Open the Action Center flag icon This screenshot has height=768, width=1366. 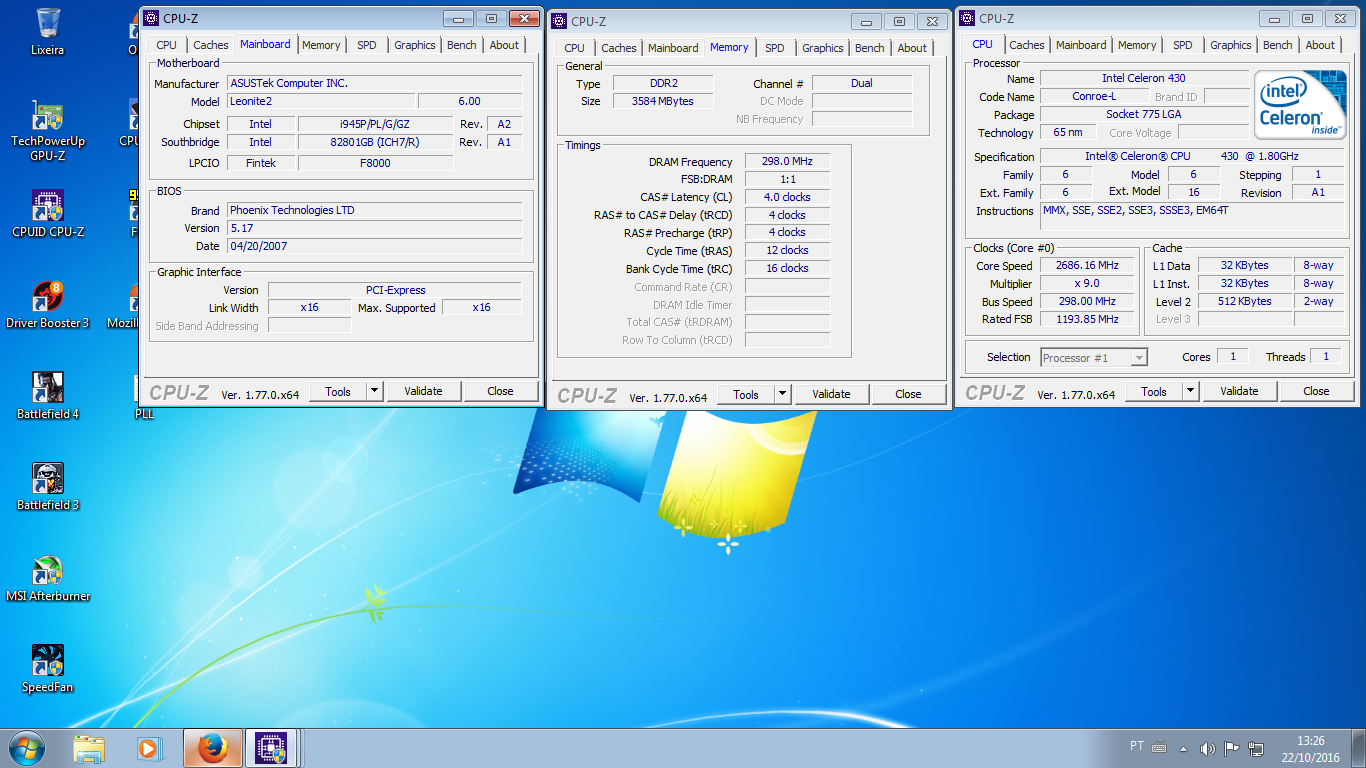[1232, 748]
